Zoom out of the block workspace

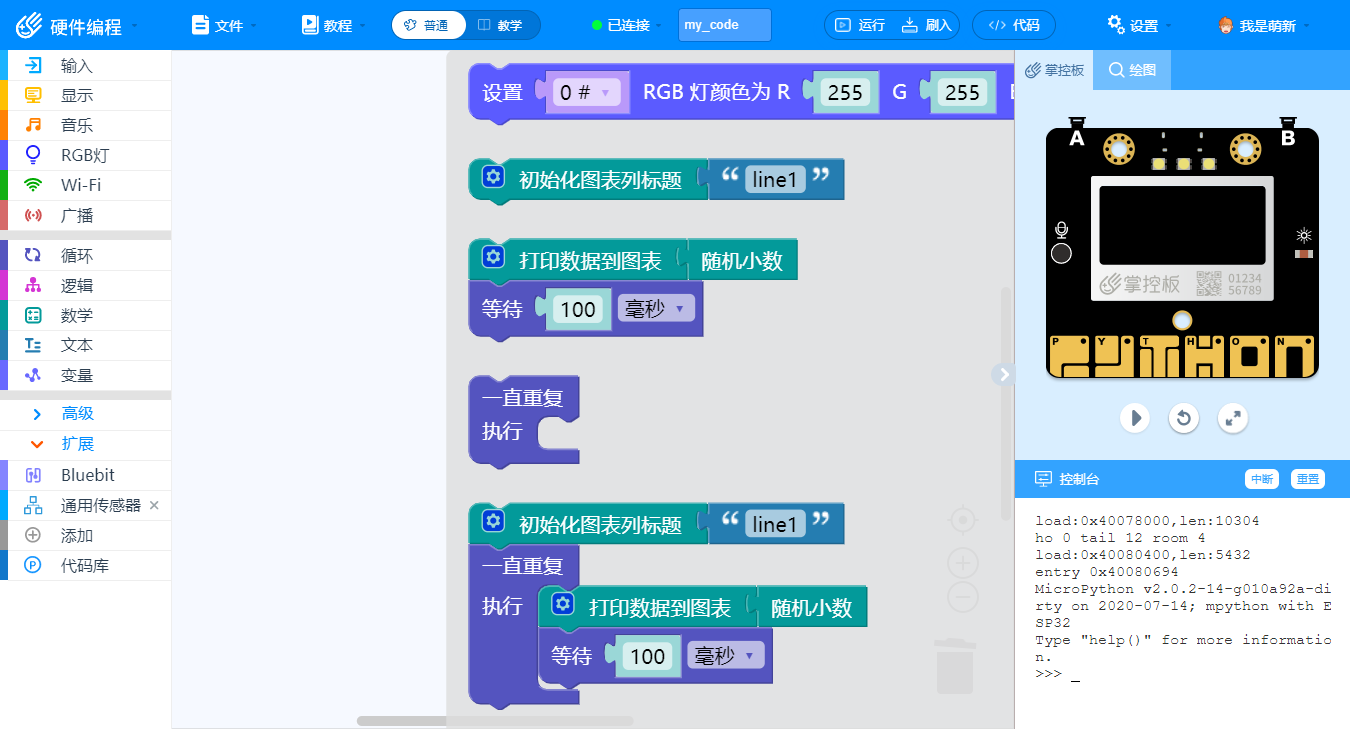coord(962,597)
